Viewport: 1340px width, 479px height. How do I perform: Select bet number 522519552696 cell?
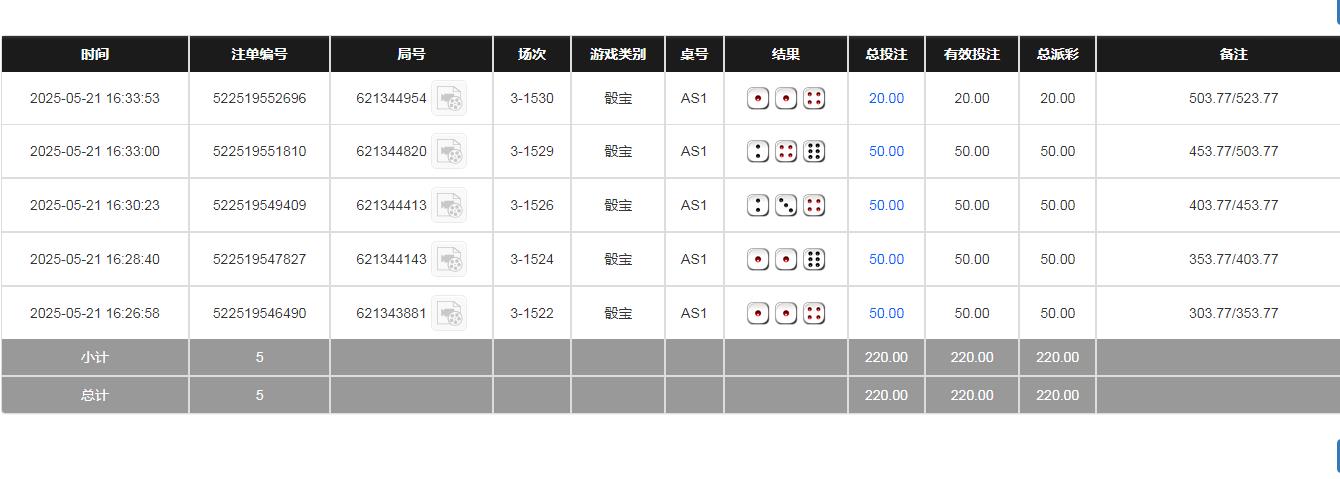coord(259,99)
